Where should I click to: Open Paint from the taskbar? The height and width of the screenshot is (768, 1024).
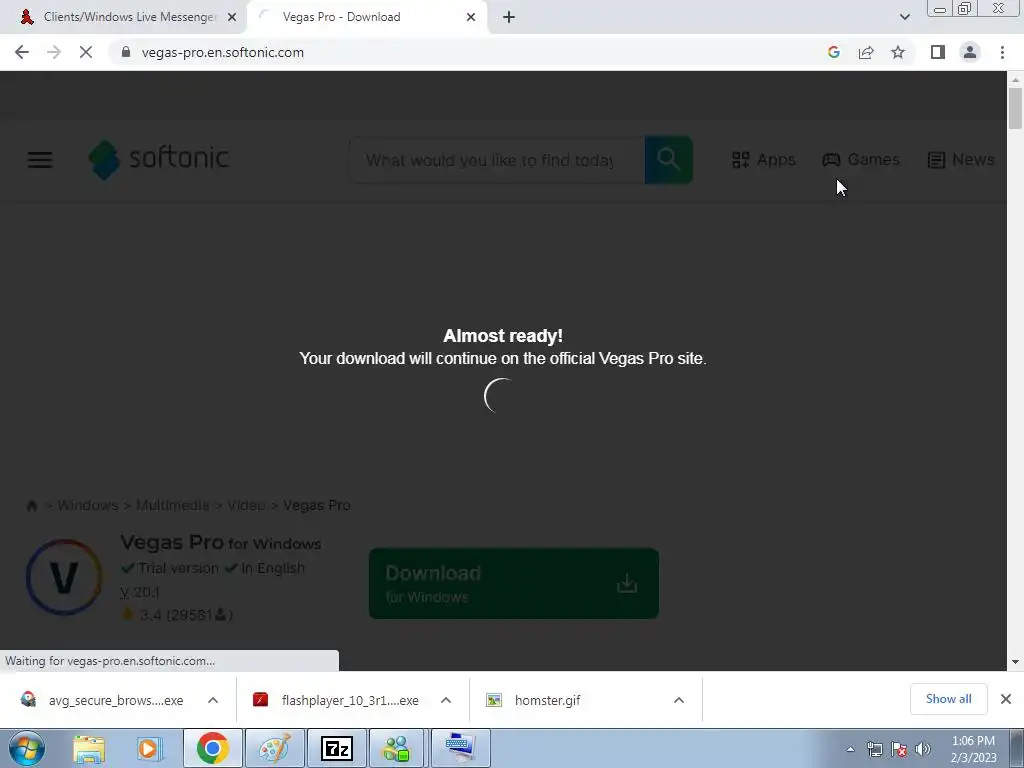click(274, 749)
